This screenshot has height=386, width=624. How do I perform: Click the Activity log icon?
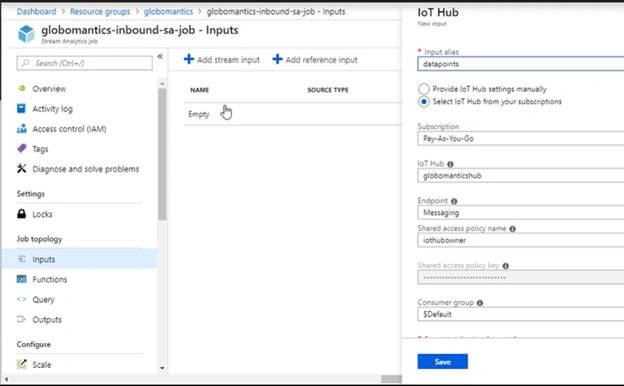[x=21, y=108]
